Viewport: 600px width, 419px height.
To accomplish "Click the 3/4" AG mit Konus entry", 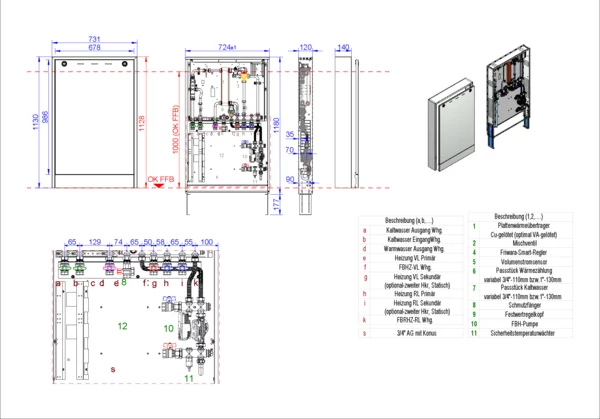I will tap(415, 330).
